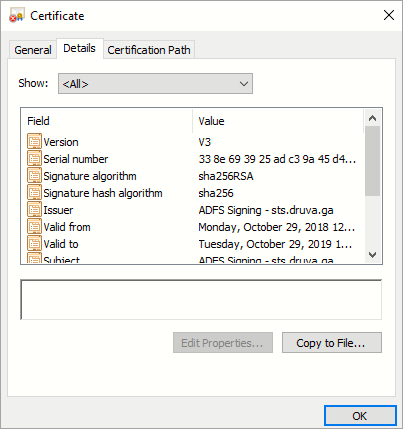Click the Issuer value ADFS Signing - sts.druva.ga
This screenshot has width=403, height=429.
pos(266,210)
